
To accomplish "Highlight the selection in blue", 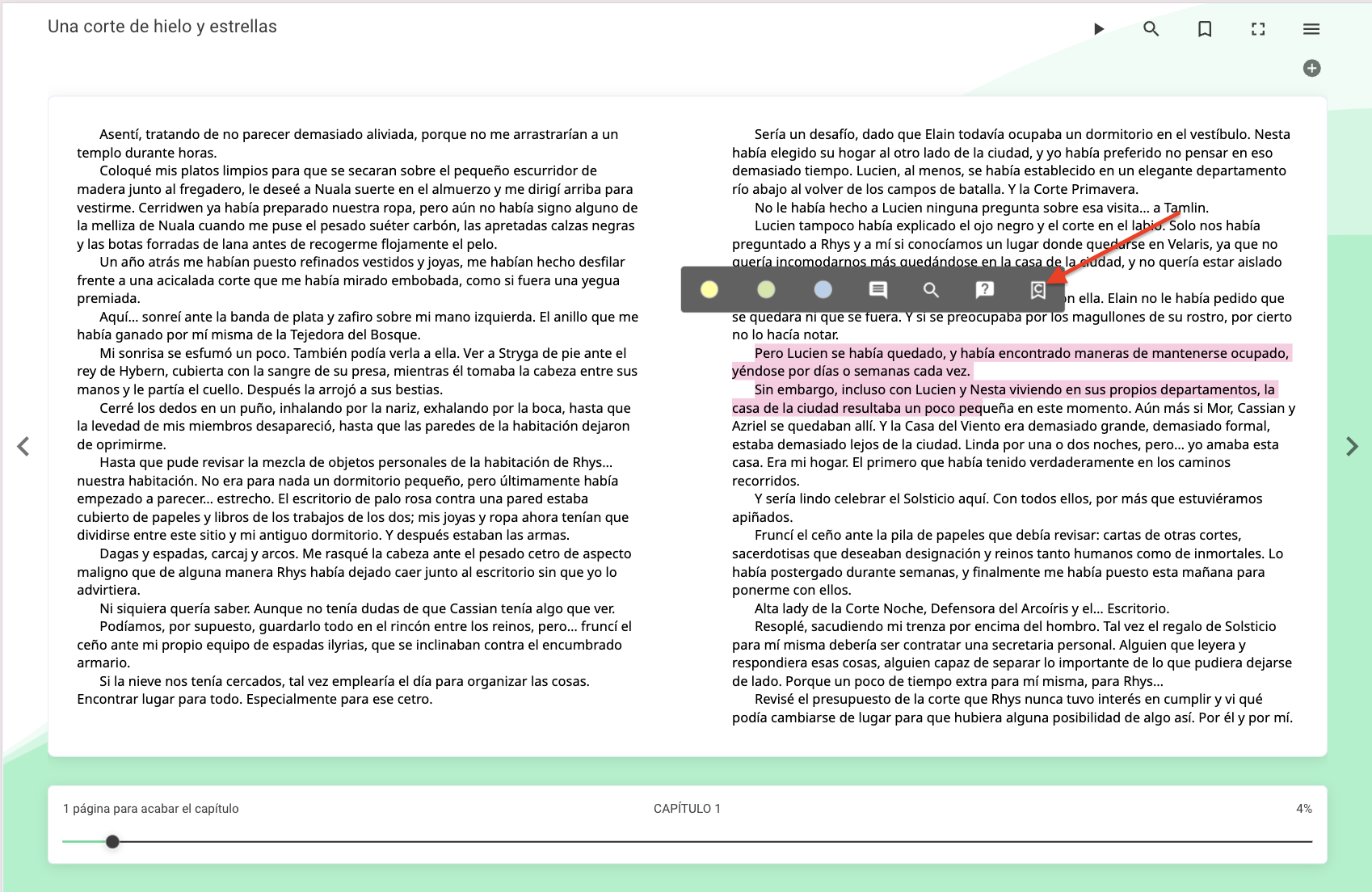I will tap(823, 289).
